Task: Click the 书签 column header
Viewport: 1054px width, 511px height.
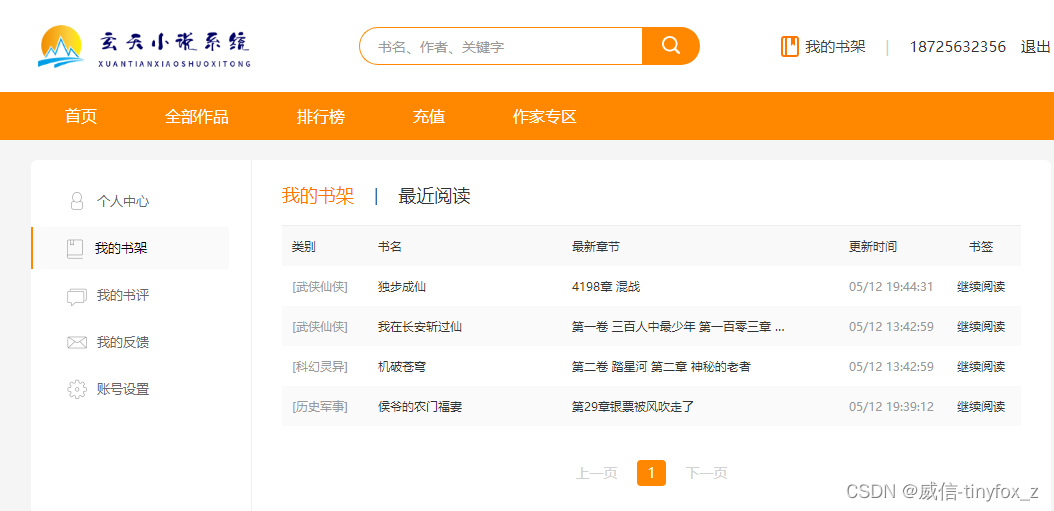Action: click(x=981, y=247)
